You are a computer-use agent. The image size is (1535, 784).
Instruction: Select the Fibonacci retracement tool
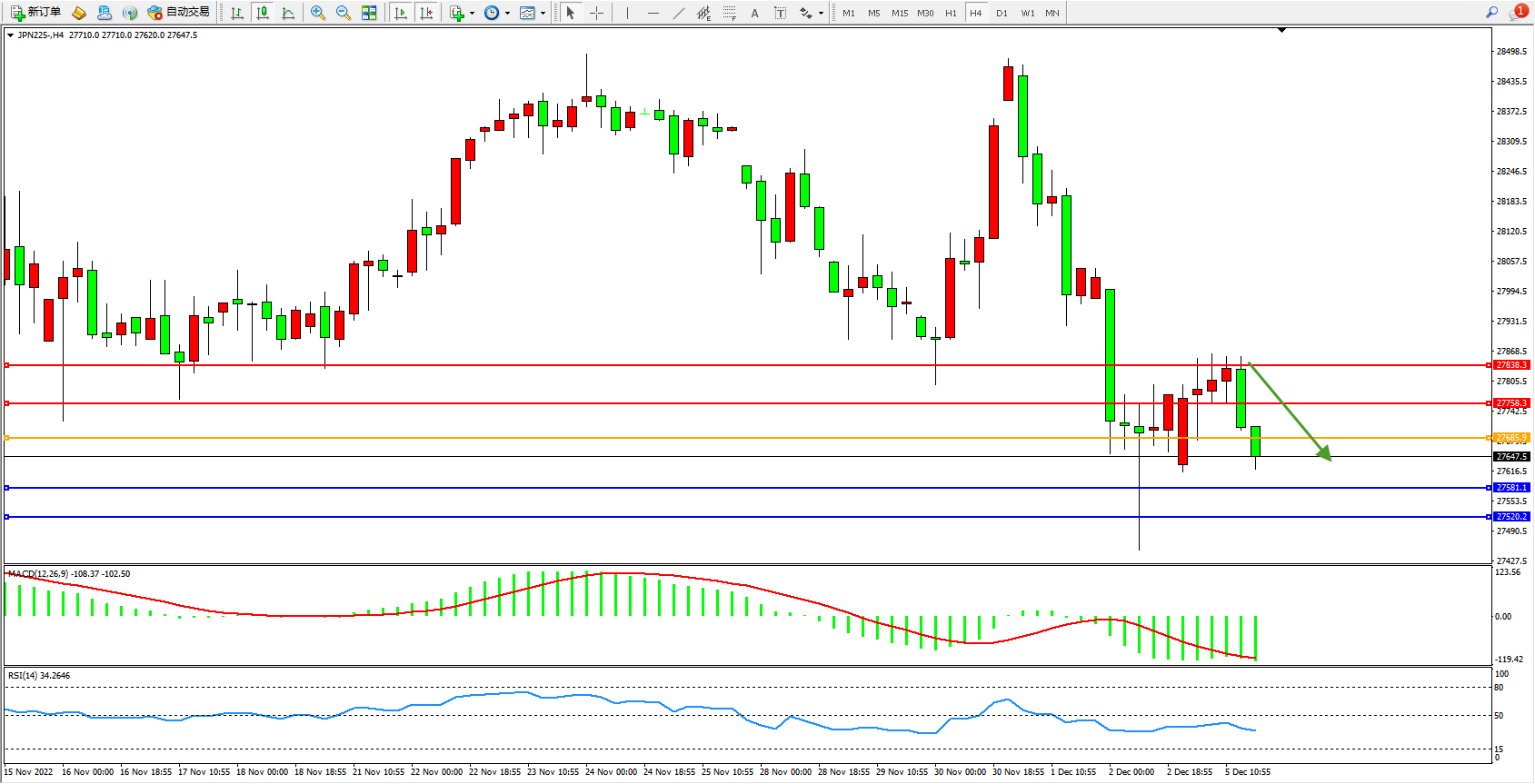pyautogui.click(x=729, y=13)
